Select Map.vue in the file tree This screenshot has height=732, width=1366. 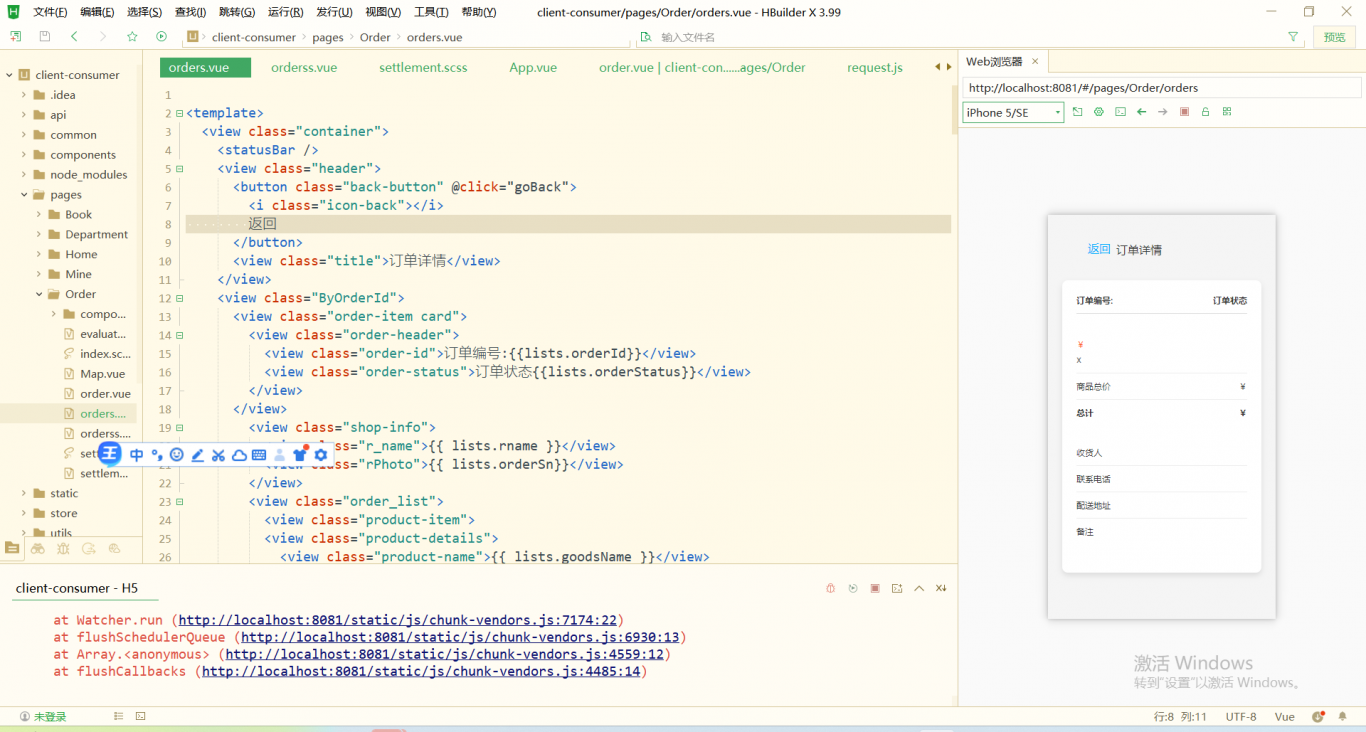[x=102, y=374]
